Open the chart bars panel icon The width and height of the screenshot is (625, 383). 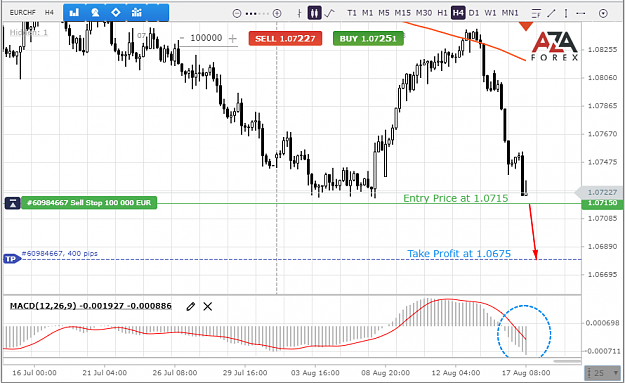(x=74, y=13)
